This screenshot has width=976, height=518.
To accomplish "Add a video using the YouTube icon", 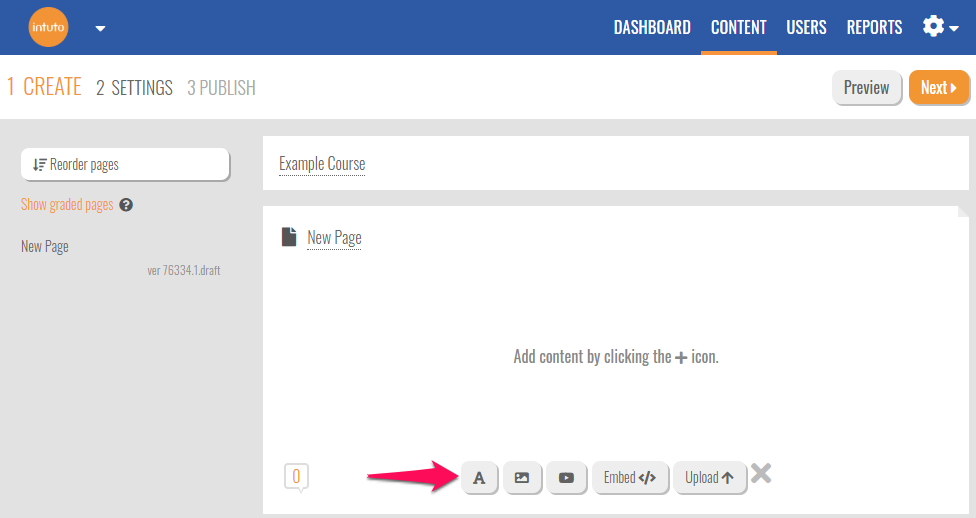I will click(566, 478).
